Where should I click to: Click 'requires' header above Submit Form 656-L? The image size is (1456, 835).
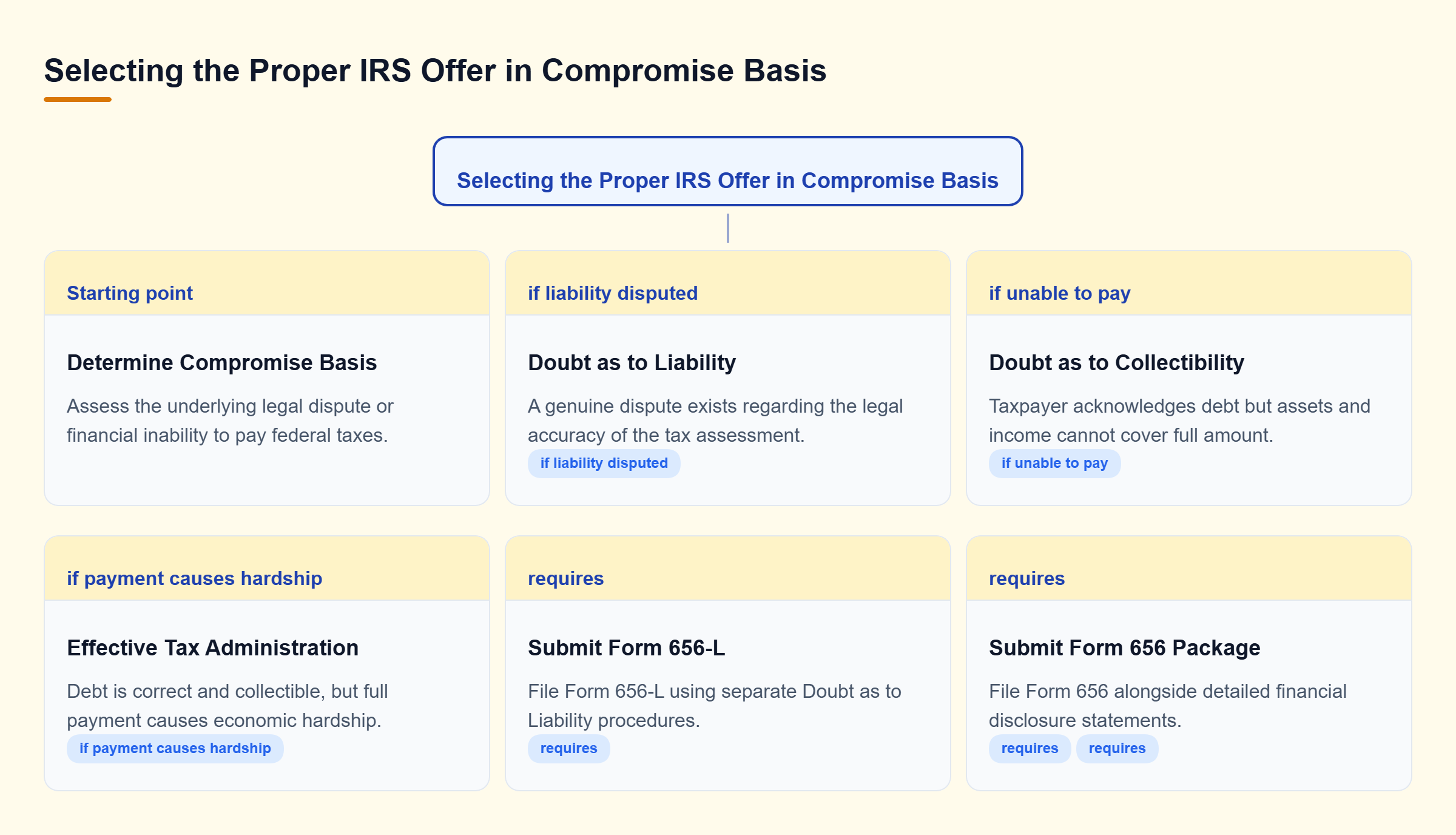pos(565,578)
